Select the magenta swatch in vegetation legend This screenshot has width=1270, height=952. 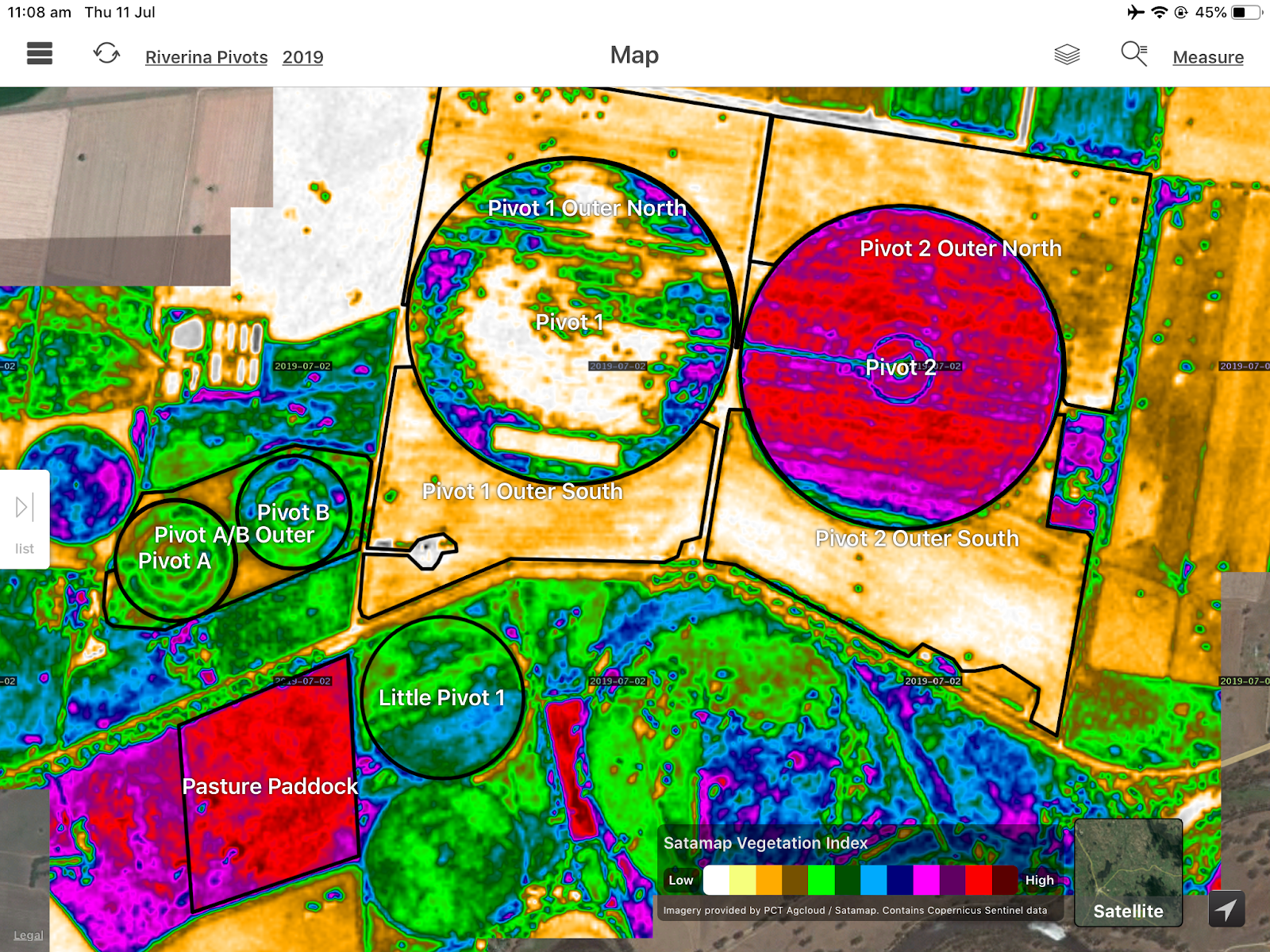point(926,880)
